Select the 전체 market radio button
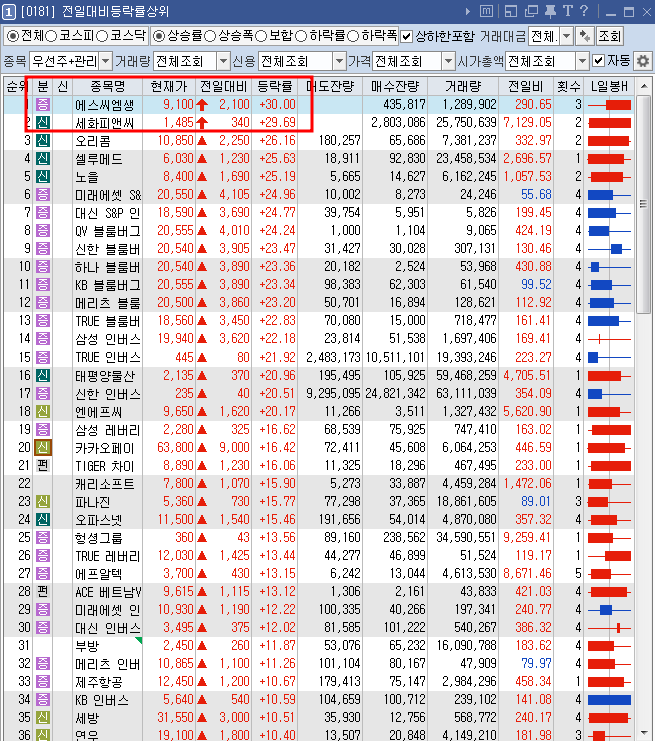Image resolution: width=655 pixels, height=741 pixels. coord(13,36)
